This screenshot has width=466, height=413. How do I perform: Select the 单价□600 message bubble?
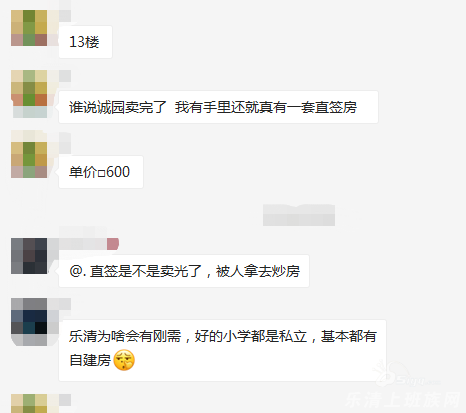coord(101,172)
